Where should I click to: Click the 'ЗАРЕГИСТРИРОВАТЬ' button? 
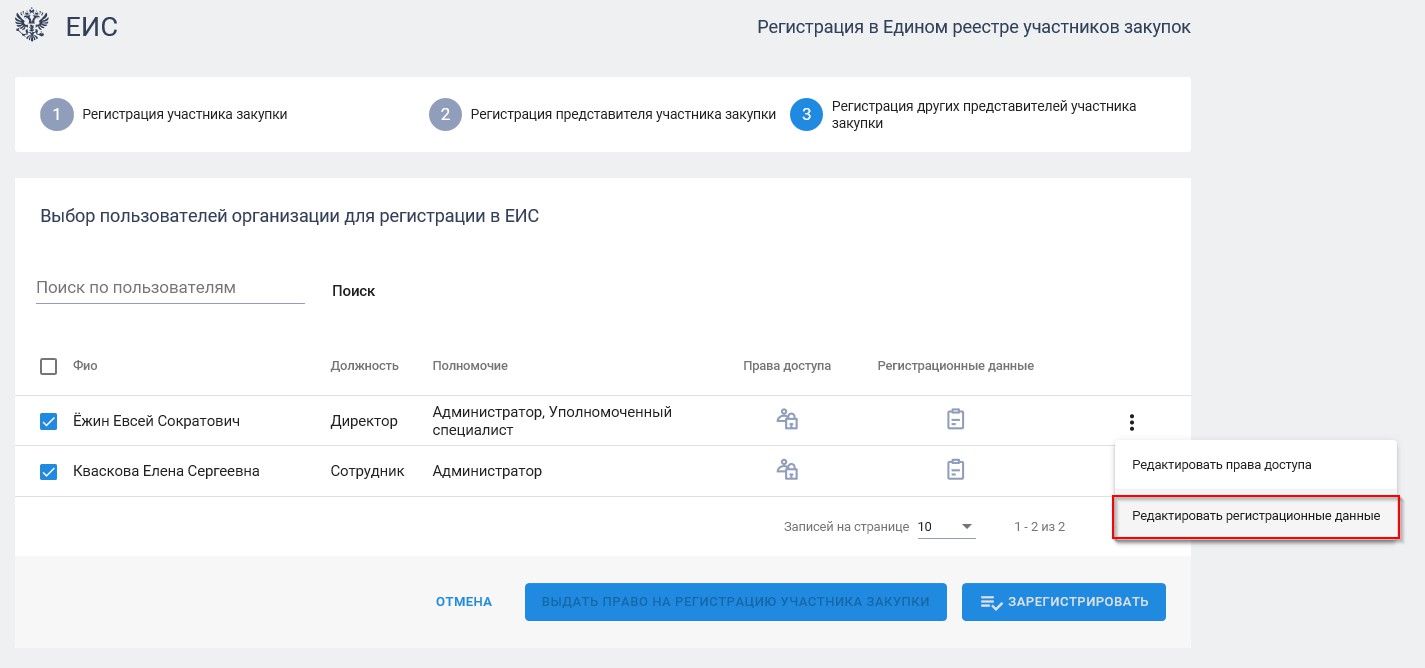tap(1064, 602)
